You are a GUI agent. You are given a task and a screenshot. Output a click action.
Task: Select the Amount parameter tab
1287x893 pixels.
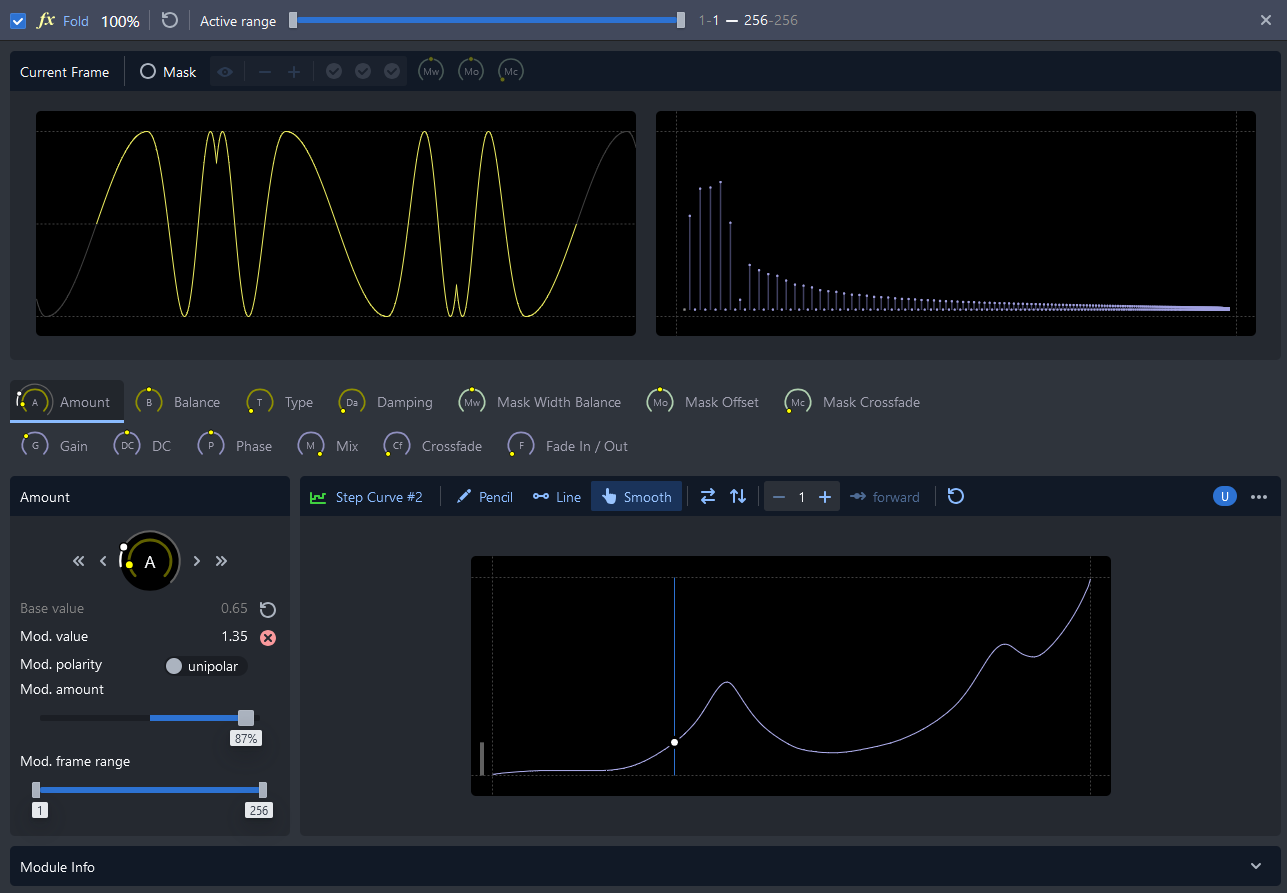[67, 402]
